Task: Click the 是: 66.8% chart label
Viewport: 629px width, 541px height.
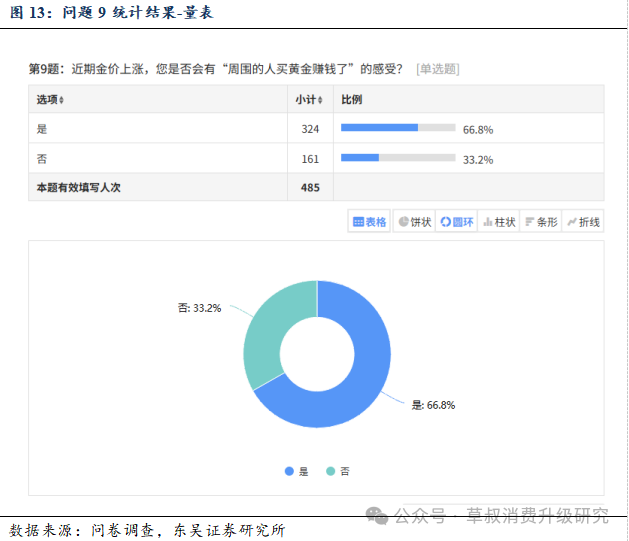Action: [433, 405]
